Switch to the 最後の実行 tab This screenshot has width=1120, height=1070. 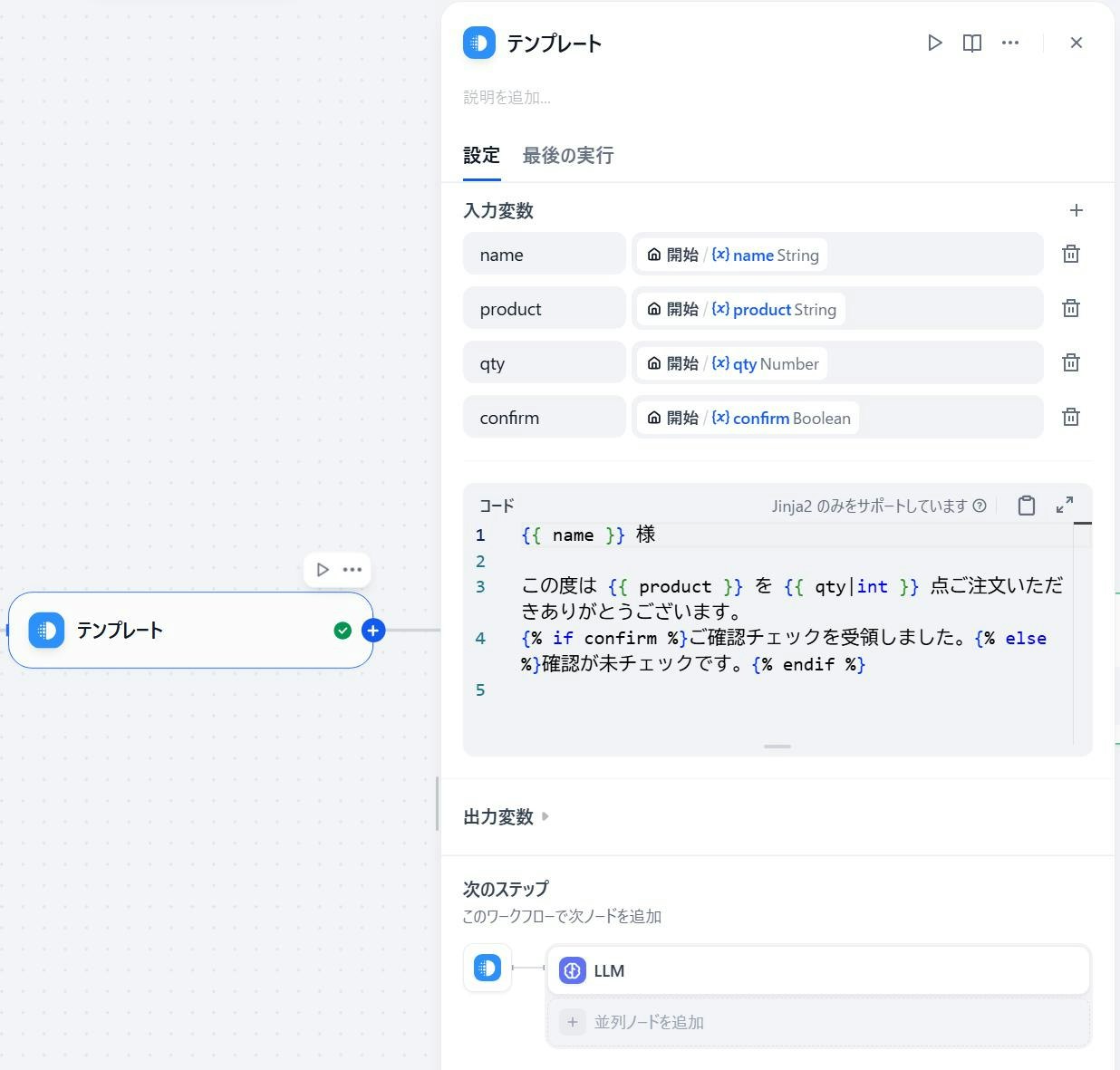click(x=568, y=156)
